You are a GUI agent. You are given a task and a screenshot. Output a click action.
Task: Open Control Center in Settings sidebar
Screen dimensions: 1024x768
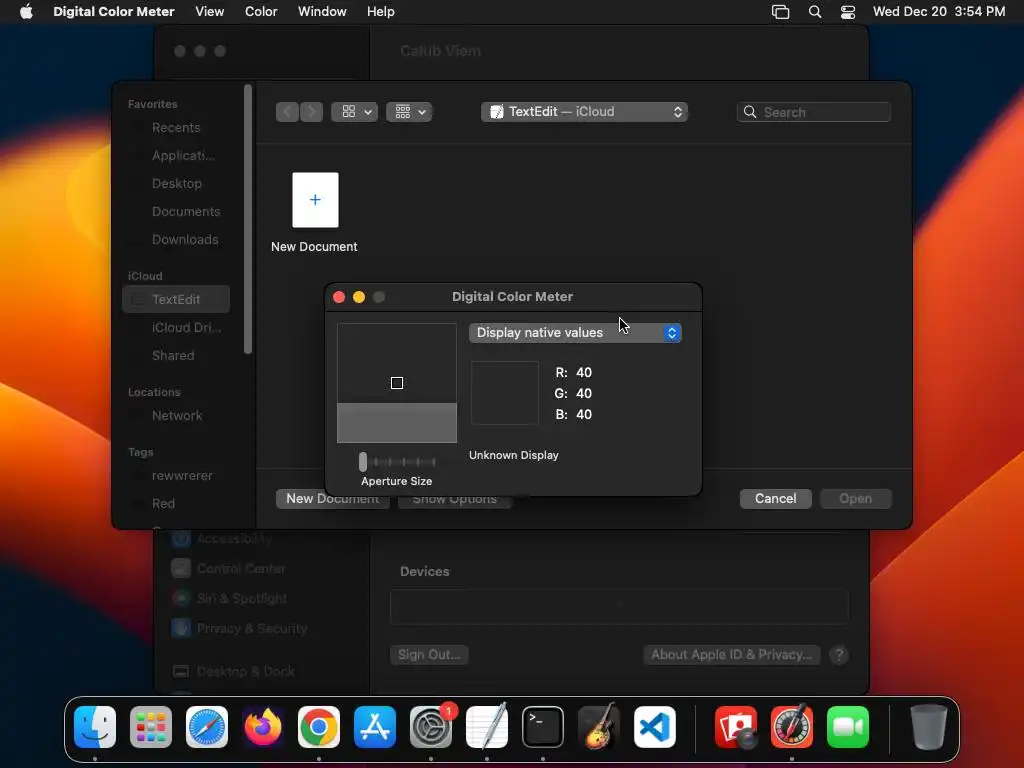coord(229,568)
